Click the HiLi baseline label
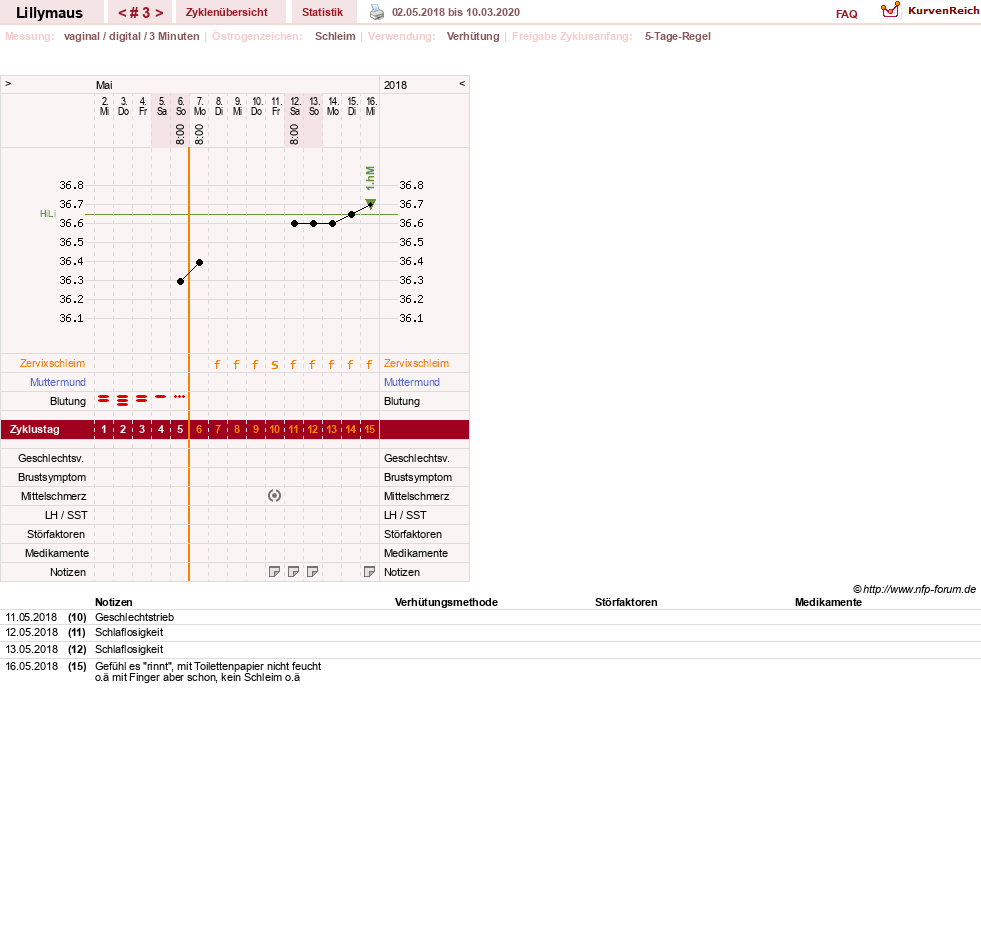981x935 pixels. click(48, 213)
